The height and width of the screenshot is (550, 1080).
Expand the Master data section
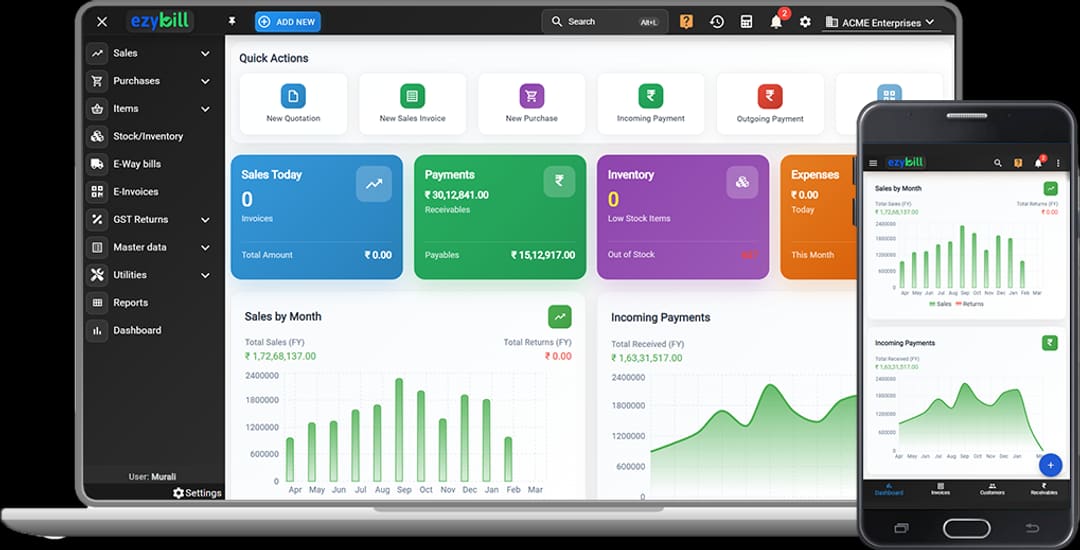pyautogui.click(x=205, y=247)
